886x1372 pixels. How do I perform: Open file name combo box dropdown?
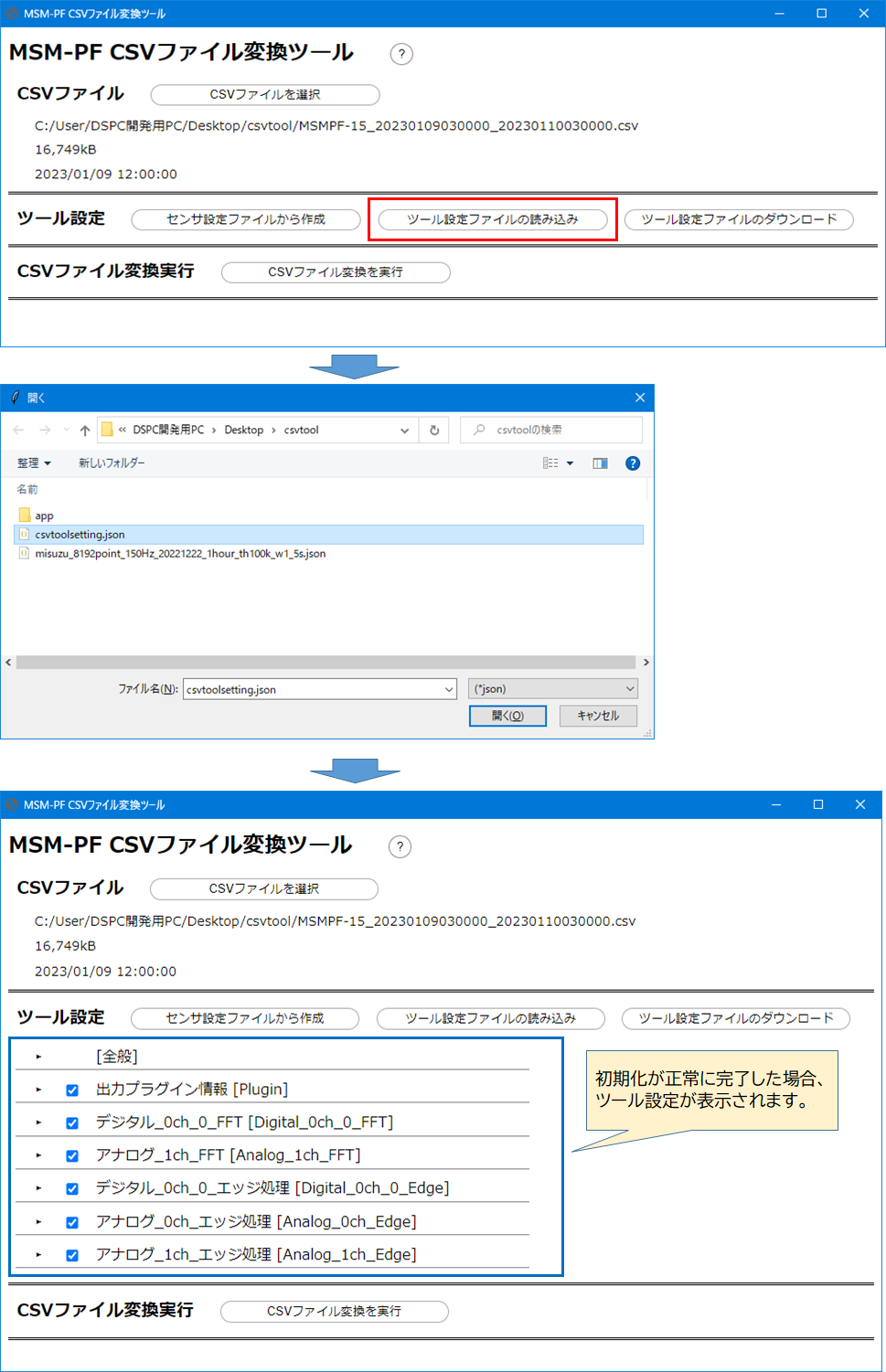tap(449, 689)
